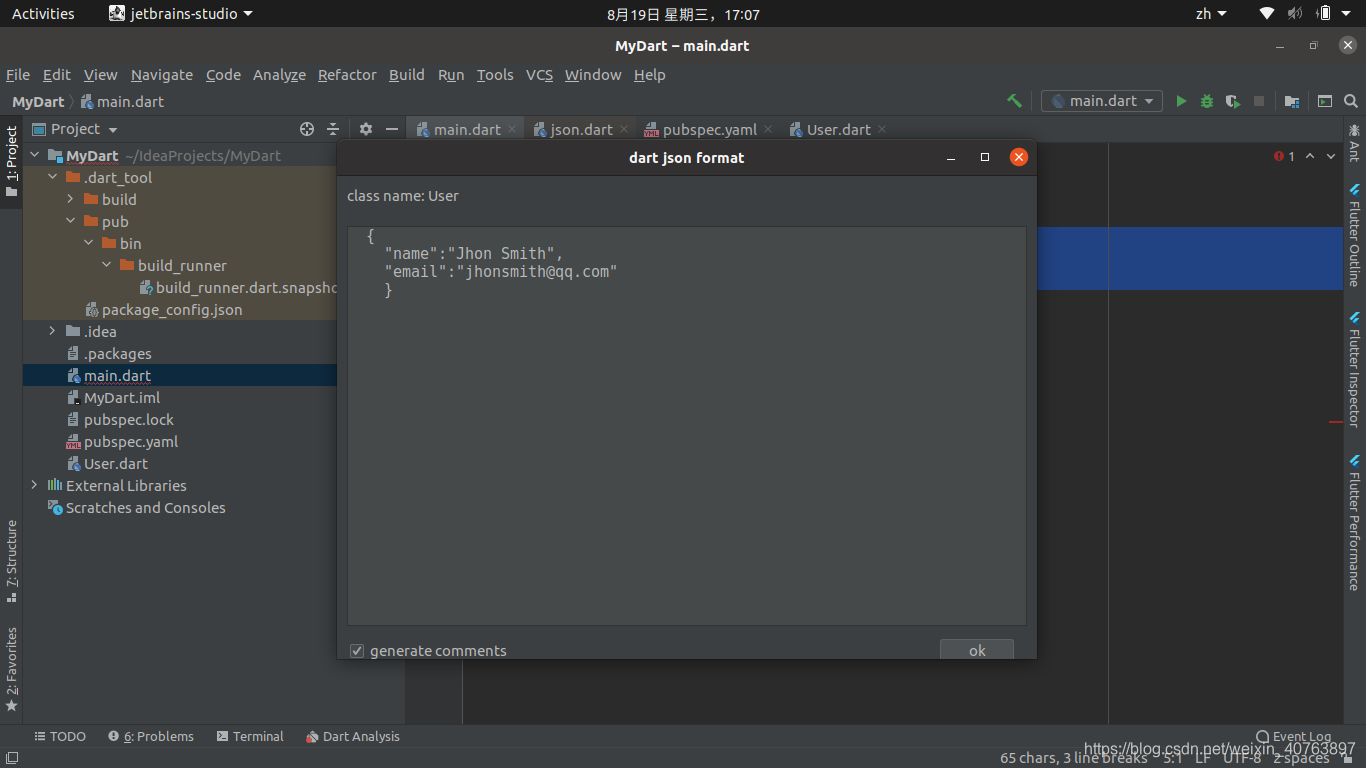Go to previous highlighted error arrow

point(1310,156)
